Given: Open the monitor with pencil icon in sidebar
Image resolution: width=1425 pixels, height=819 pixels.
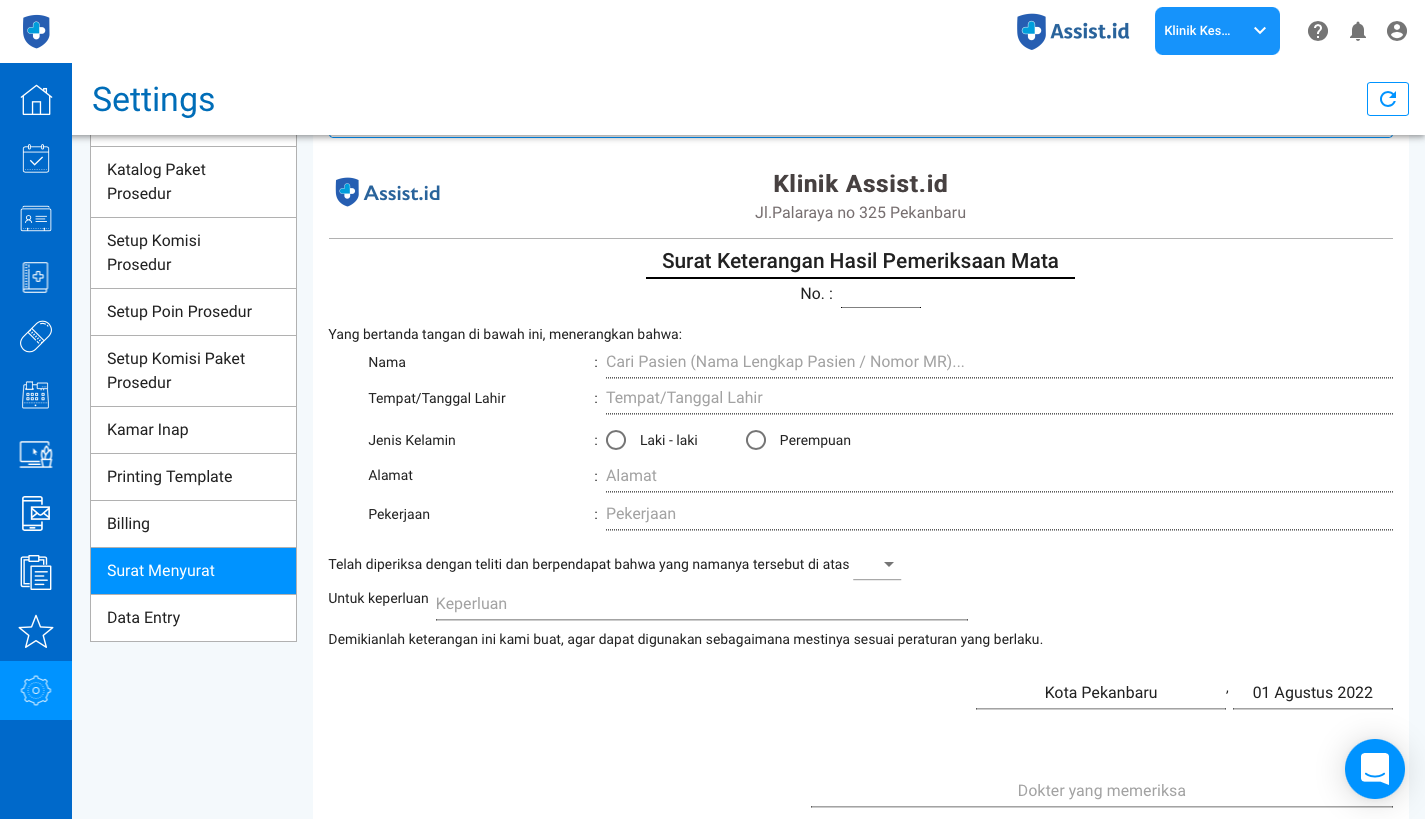Looking at the screenshot, I should point(36,454).
